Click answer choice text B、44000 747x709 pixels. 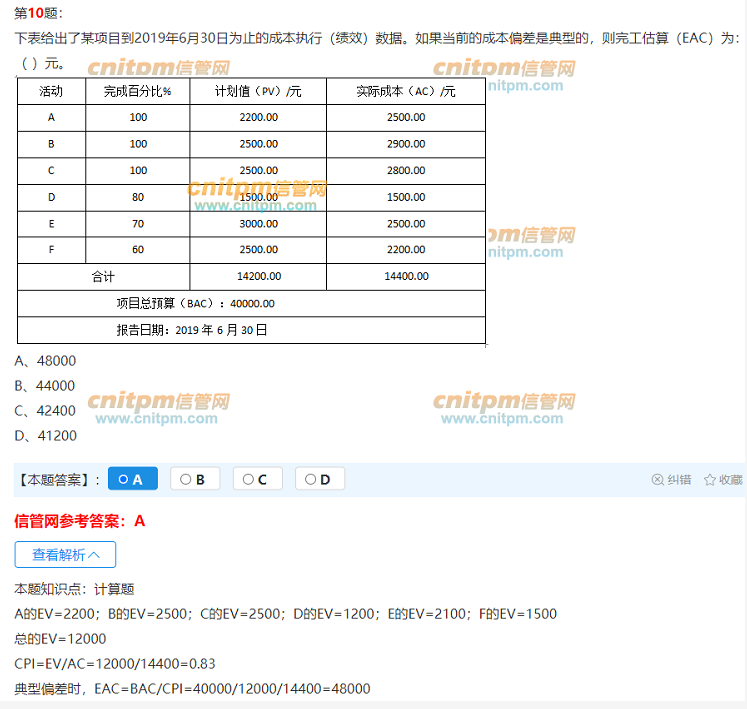pos(46,386)
